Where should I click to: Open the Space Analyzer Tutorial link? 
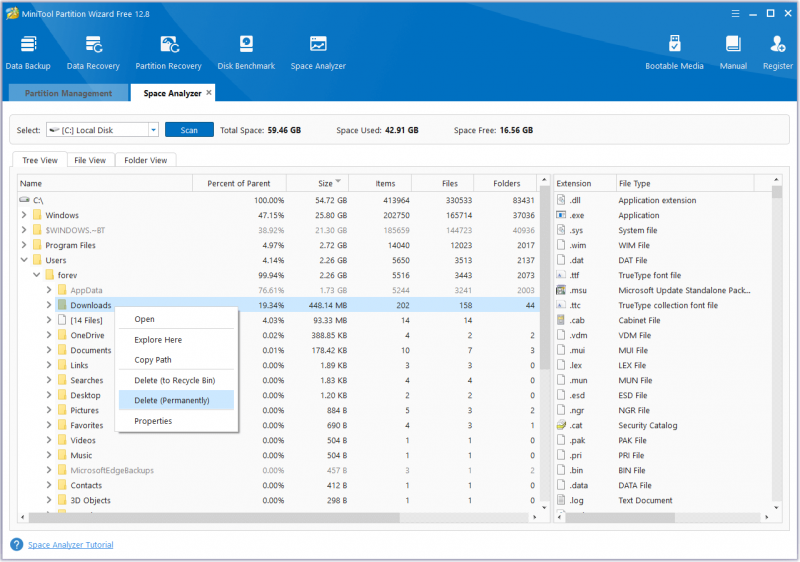[x=70, y=545]
